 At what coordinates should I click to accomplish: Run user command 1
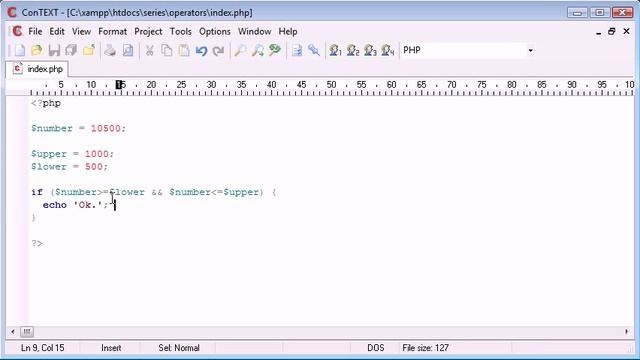coord(336,51)
